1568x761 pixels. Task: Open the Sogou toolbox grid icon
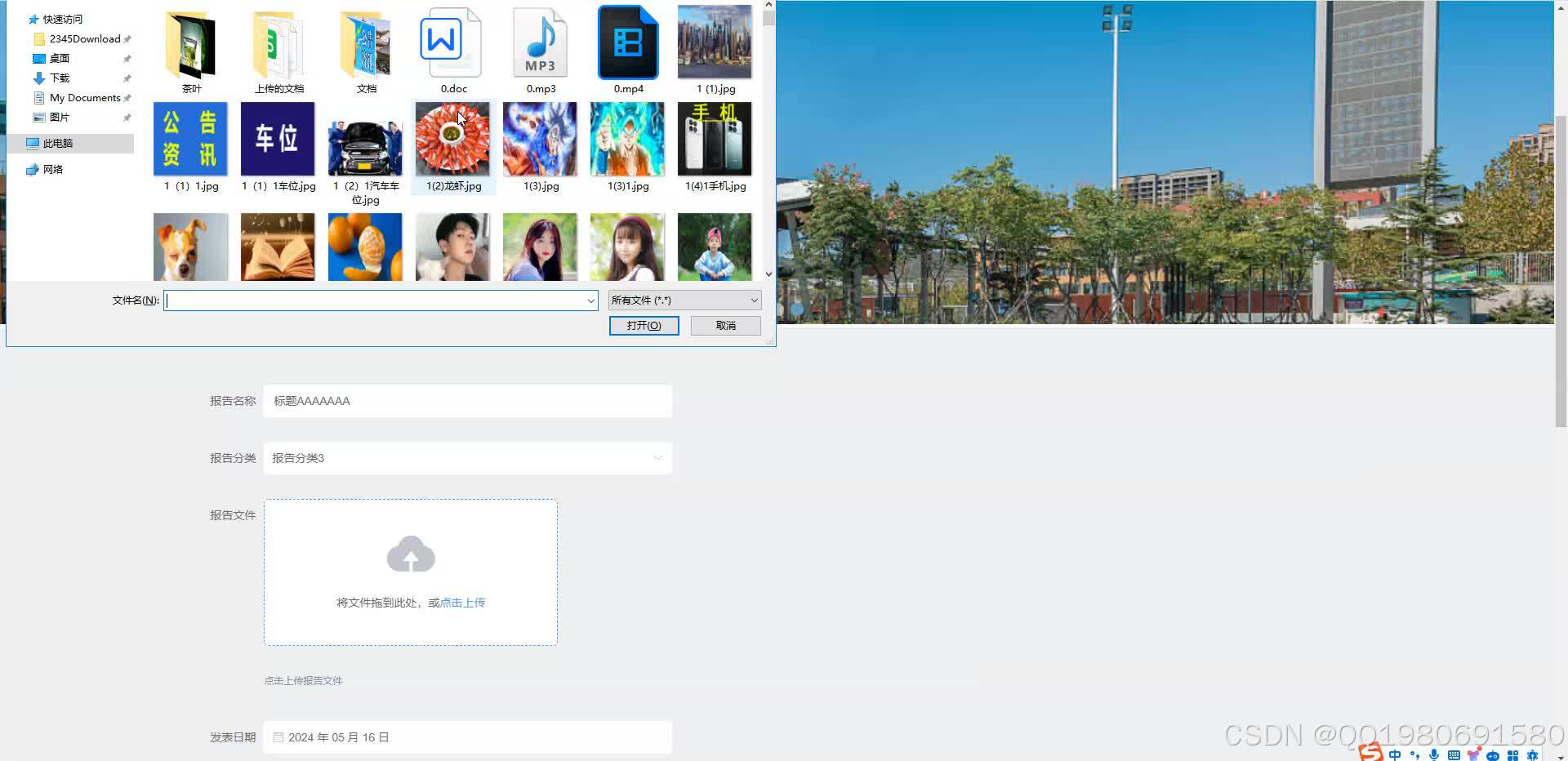coord(1512,755)
